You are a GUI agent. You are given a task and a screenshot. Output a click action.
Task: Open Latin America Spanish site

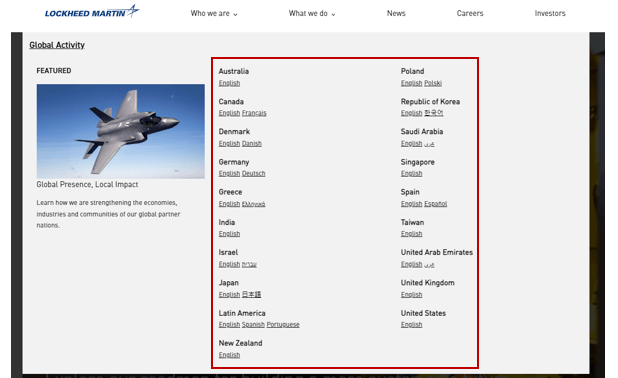(253, 324)
